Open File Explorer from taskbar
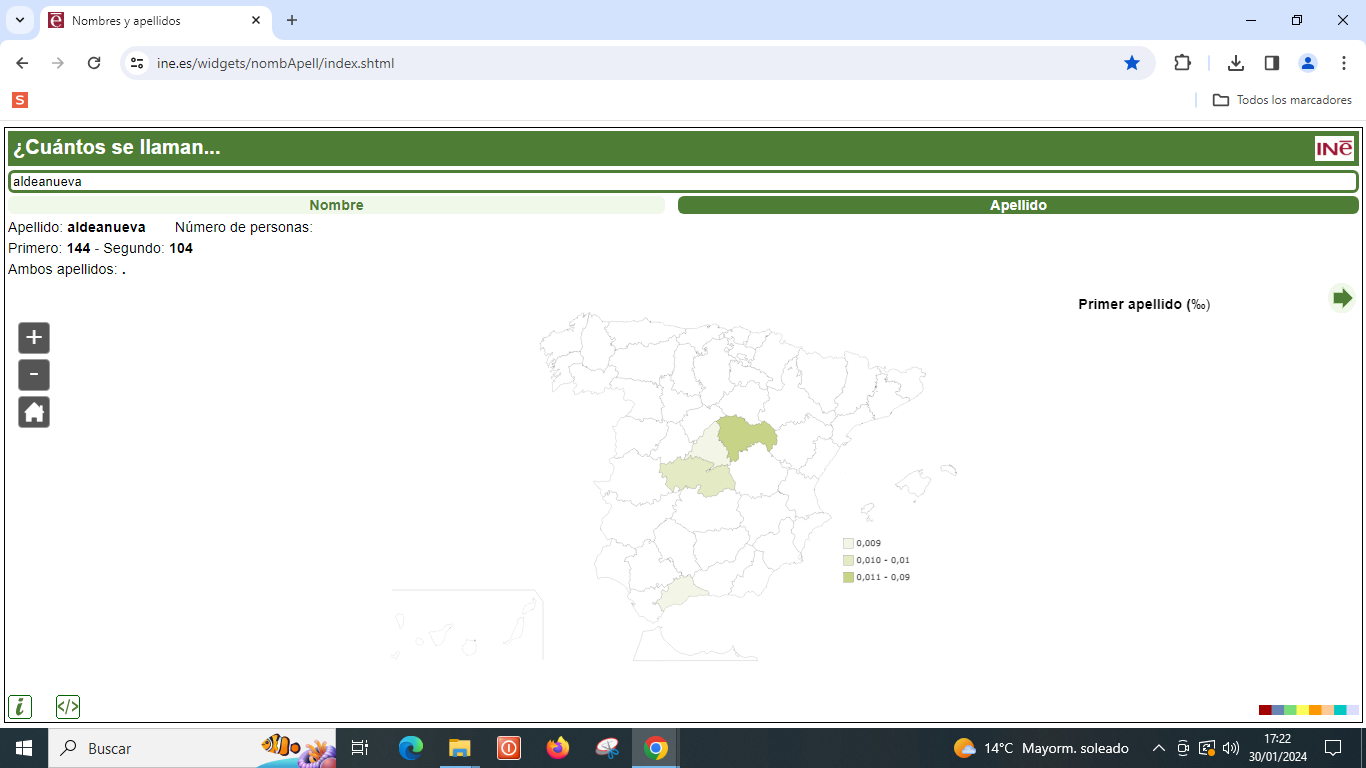The image size is (1366, 768). point(459,748)
